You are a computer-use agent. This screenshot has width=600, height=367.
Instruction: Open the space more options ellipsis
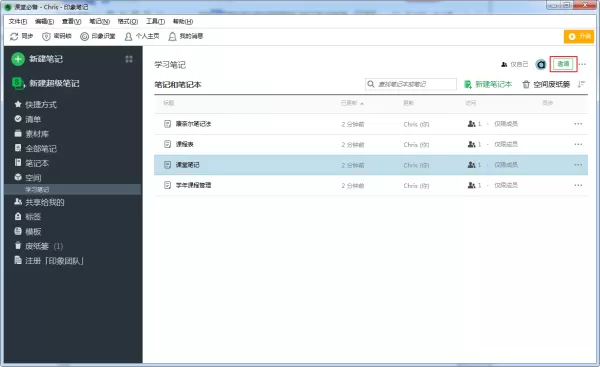point(582,64)
